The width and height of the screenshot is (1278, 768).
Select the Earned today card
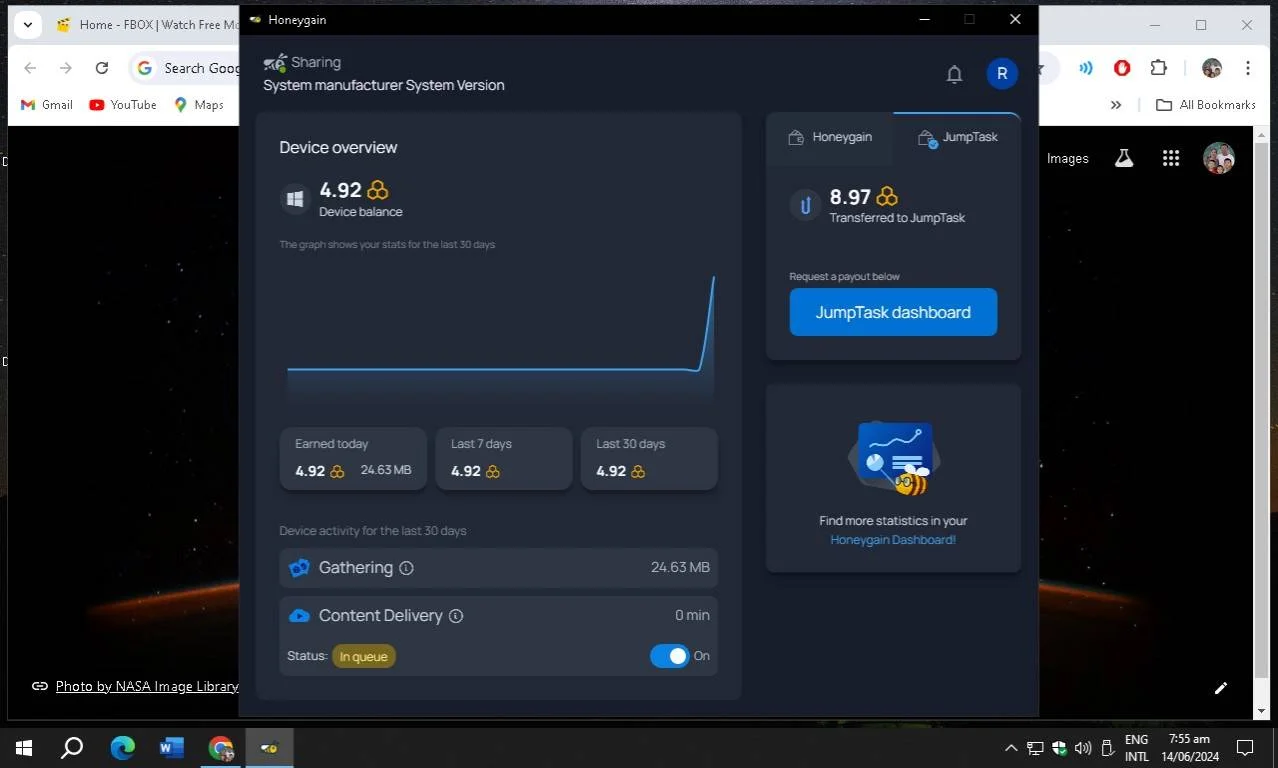tap(353, 458)
